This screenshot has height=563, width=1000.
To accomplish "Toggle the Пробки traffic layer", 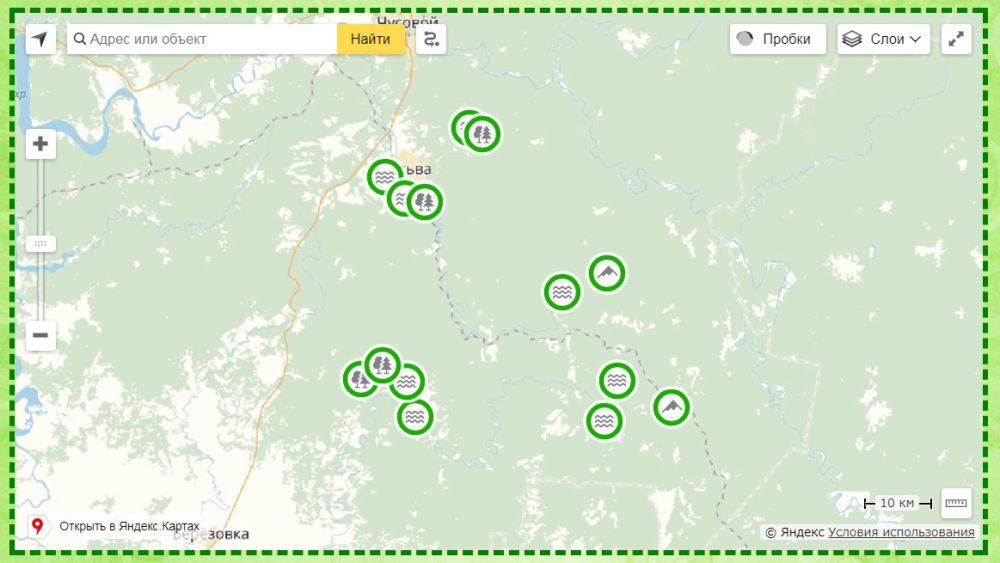I will (776, 39).
